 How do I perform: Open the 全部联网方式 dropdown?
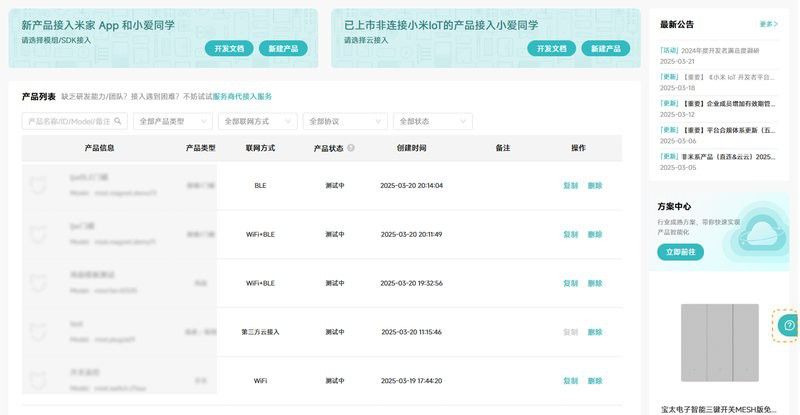tap(258, 121)
